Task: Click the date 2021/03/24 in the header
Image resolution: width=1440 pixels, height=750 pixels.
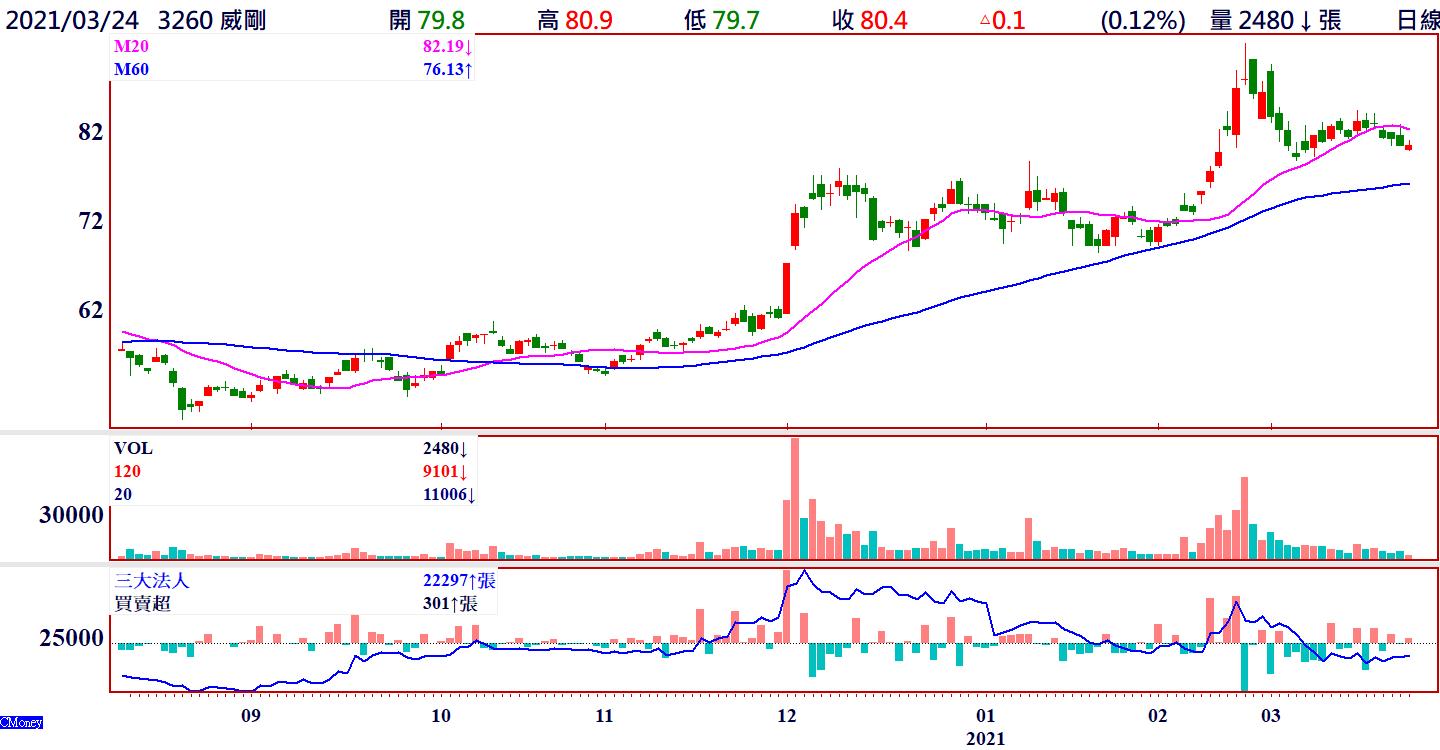Action: tap(73, 19)
